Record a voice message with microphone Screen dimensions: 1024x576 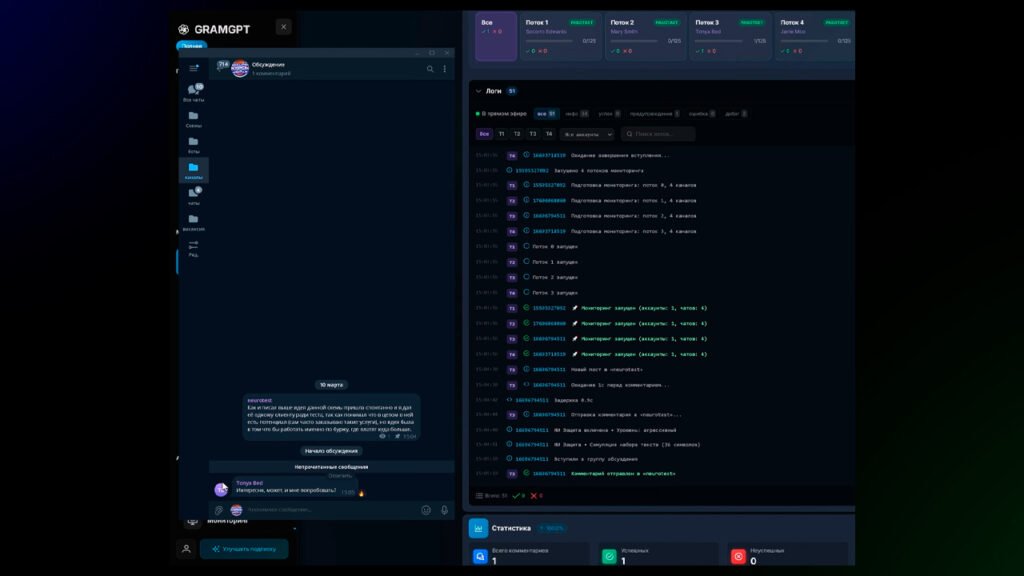tap(444, 510)
